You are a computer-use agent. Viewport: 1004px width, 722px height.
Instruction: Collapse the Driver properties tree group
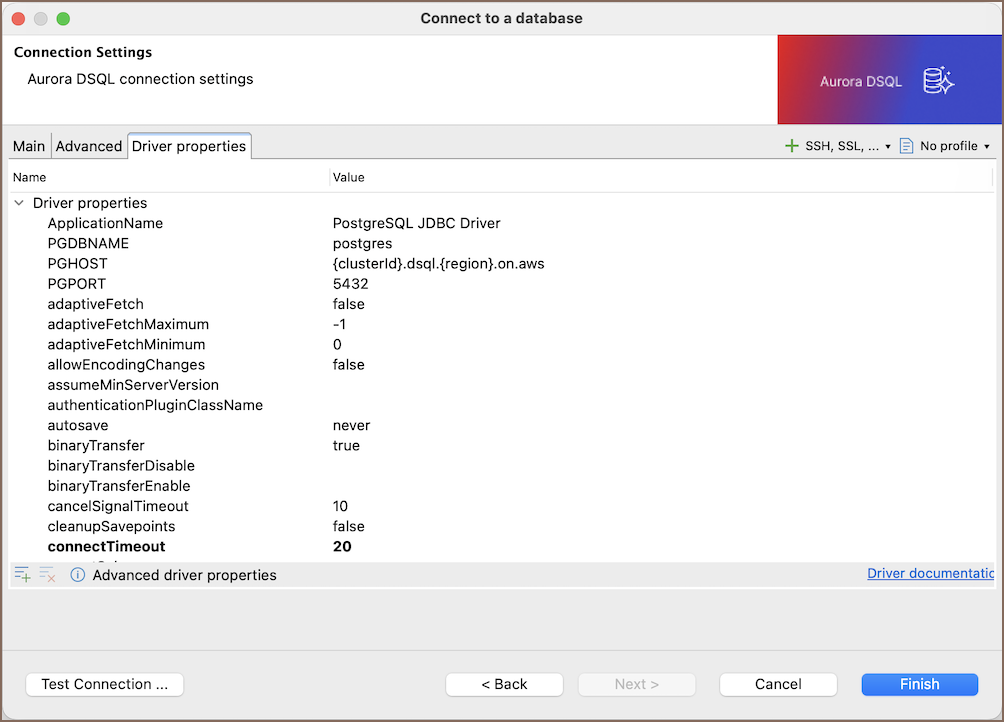(x=19, y=203)
